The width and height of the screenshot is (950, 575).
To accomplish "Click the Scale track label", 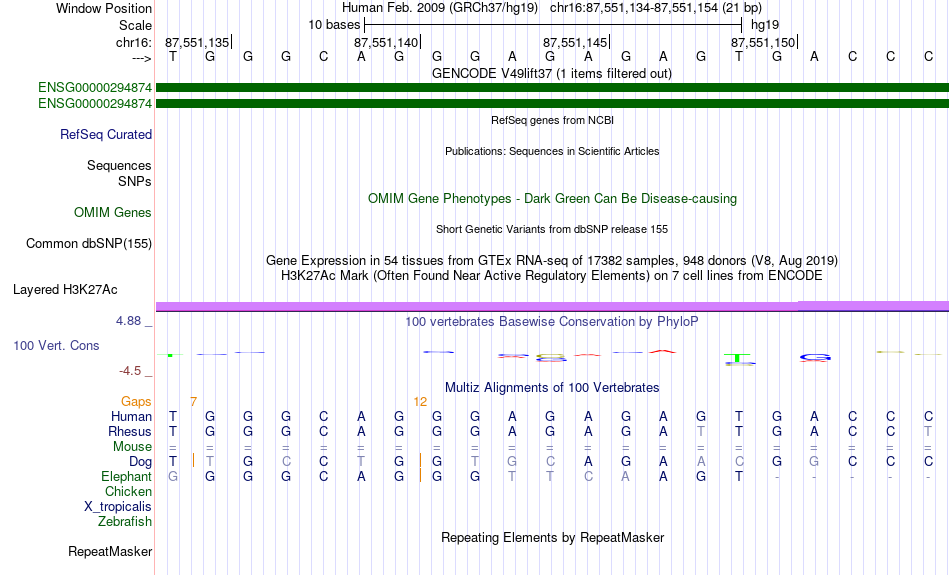I will [135, 25].
